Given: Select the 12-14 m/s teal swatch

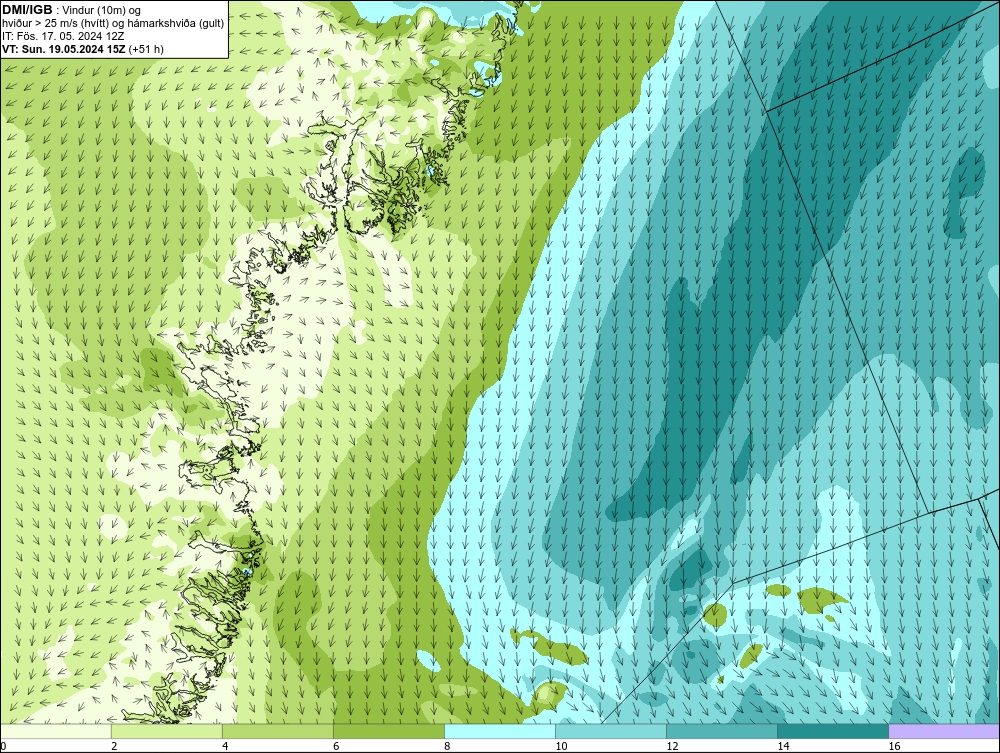Looking at the screenshot, I should point(722,731).
